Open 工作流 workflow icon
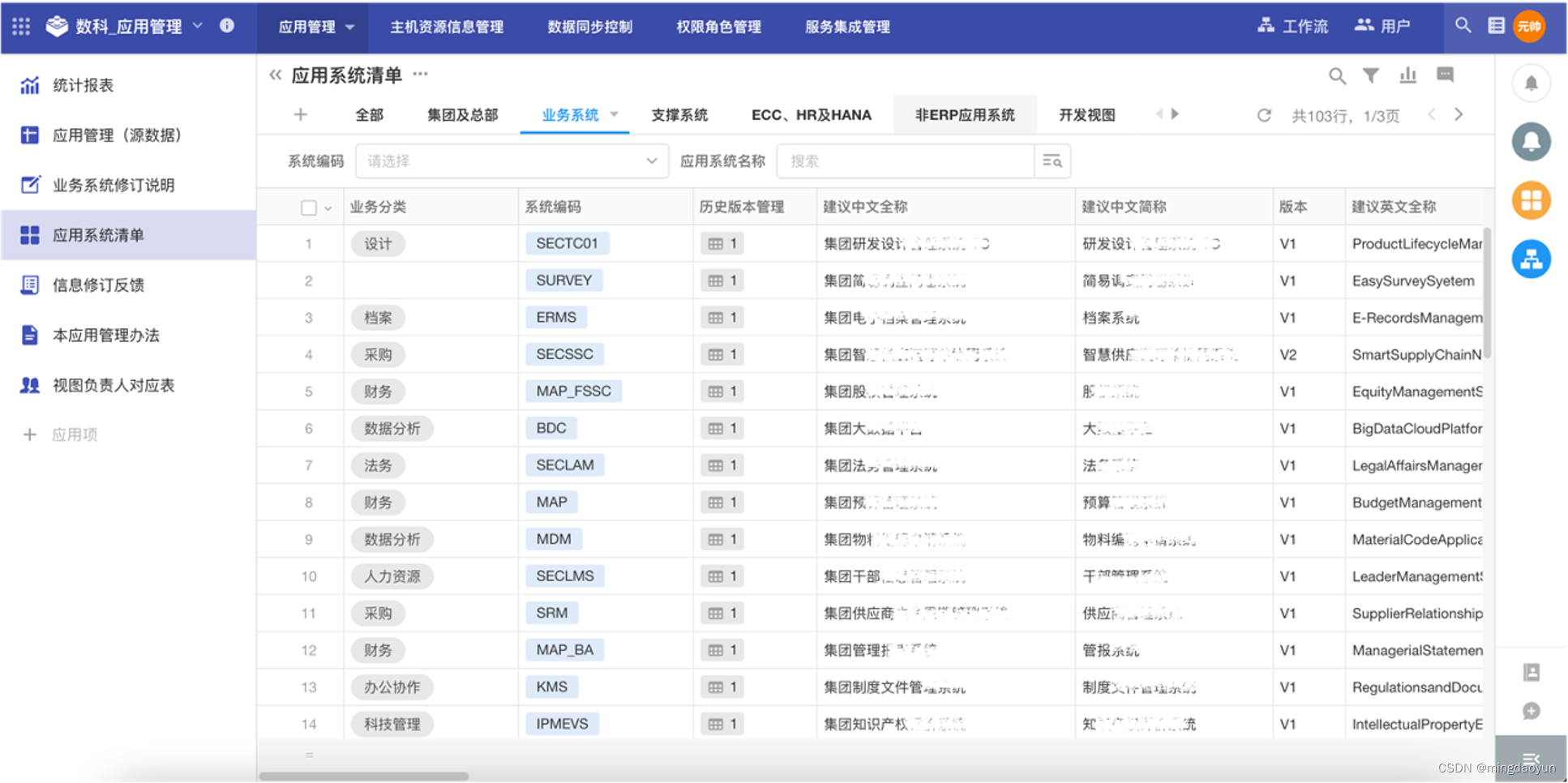The height and width of the screenshot is (783, 1568). tap(1266, 25)
